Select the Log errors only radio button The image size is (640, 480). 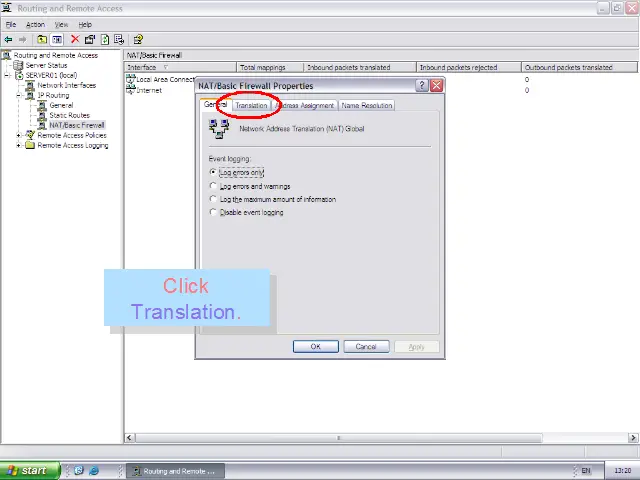point(213,172)
